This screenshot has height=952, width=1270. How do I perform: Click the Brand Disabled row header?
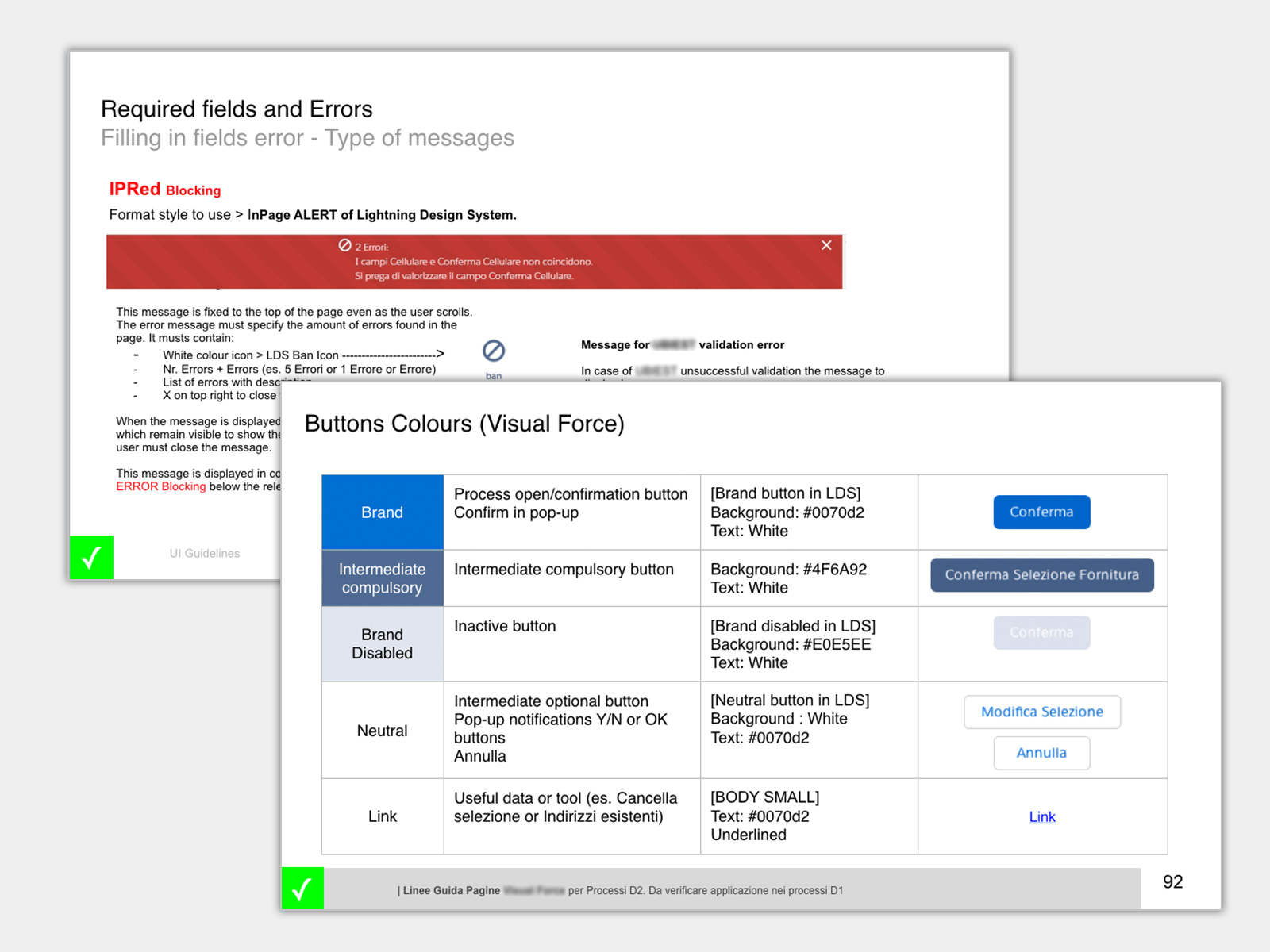pyautogui.click(x=382, y=644)
